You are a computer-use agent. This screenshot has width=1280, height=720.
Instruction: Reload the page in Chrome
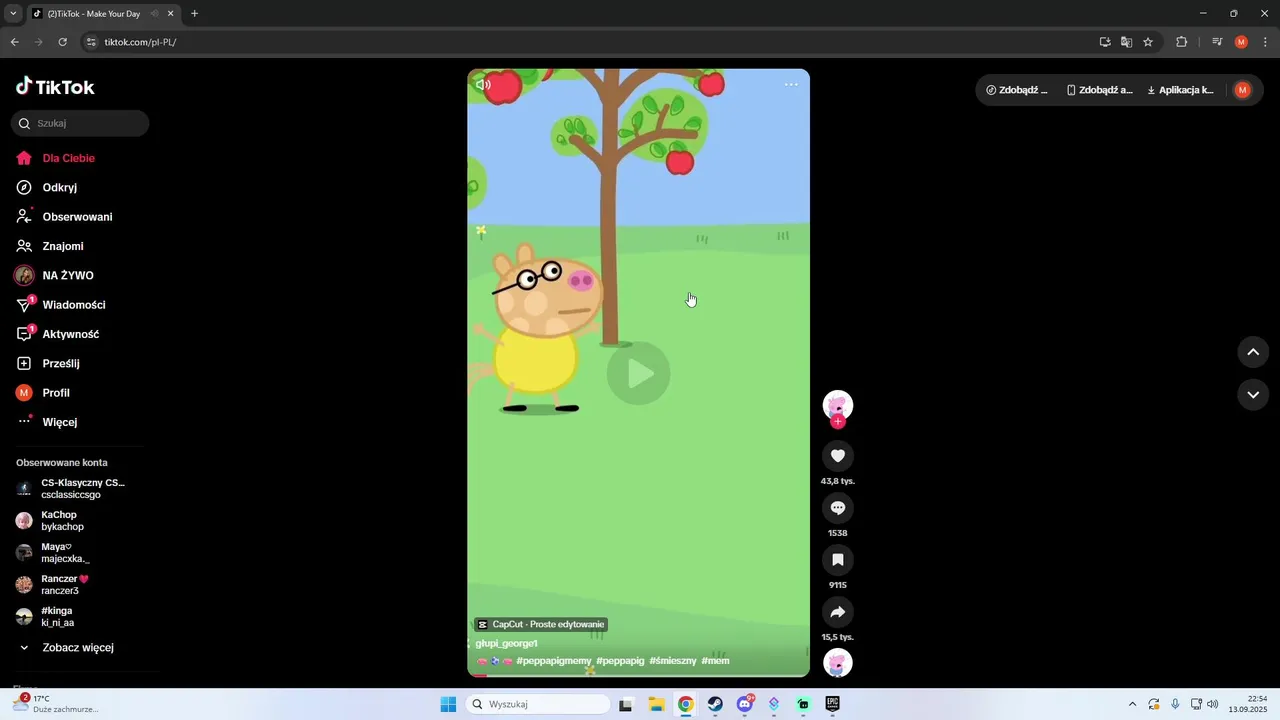coord(62,42)
